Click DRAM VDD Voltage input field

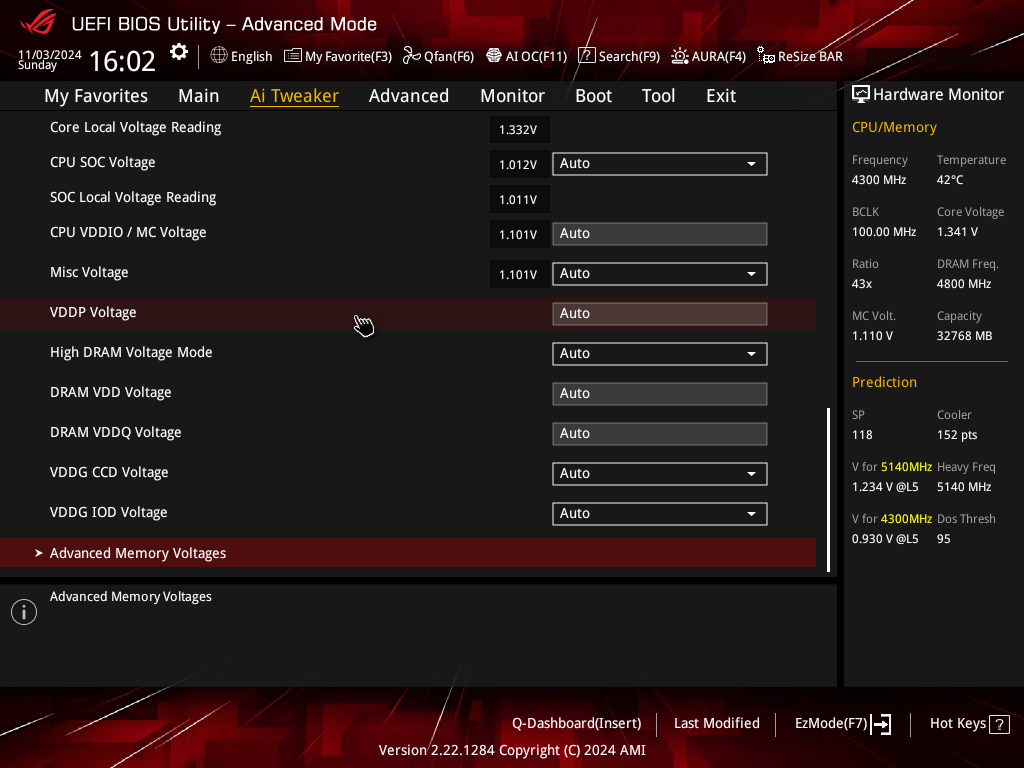pos(660,394)
